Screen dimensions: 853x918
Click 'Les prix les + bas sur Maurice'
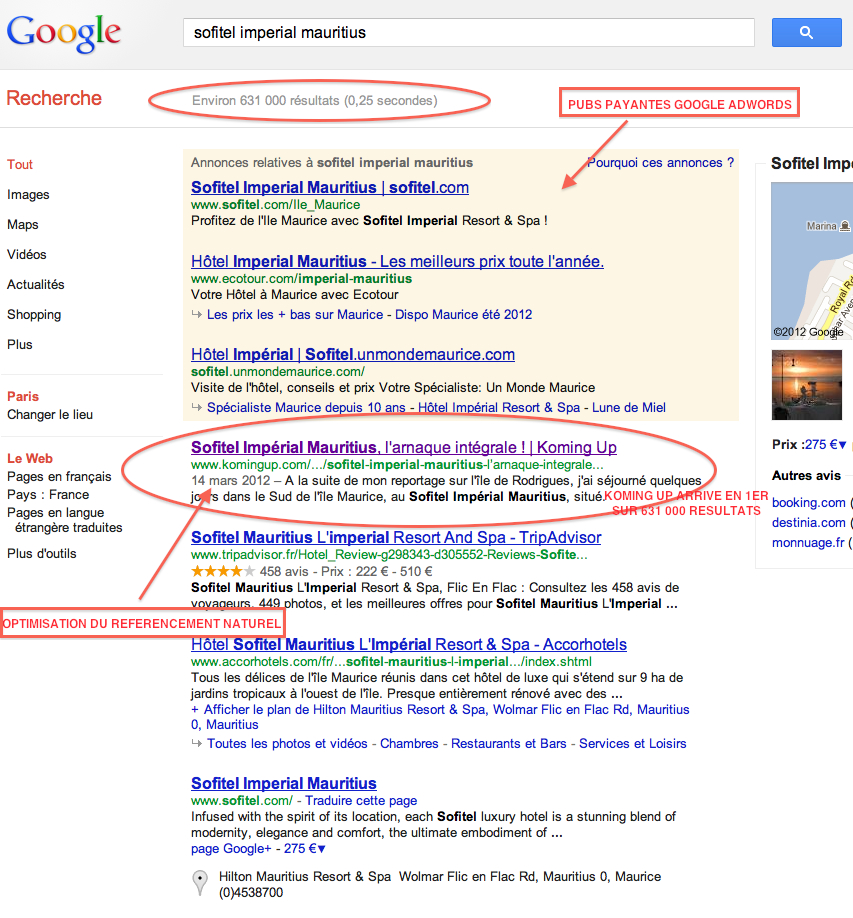[295, 314]
